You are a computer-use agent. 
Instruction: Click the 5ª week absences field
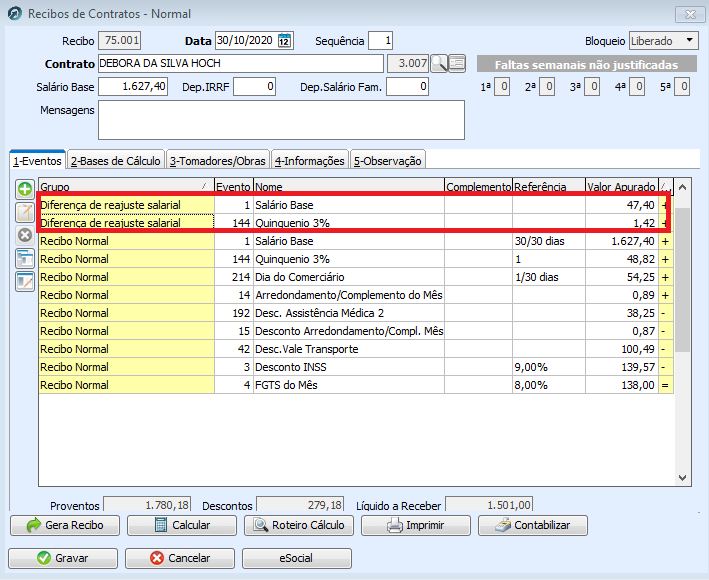682,86
